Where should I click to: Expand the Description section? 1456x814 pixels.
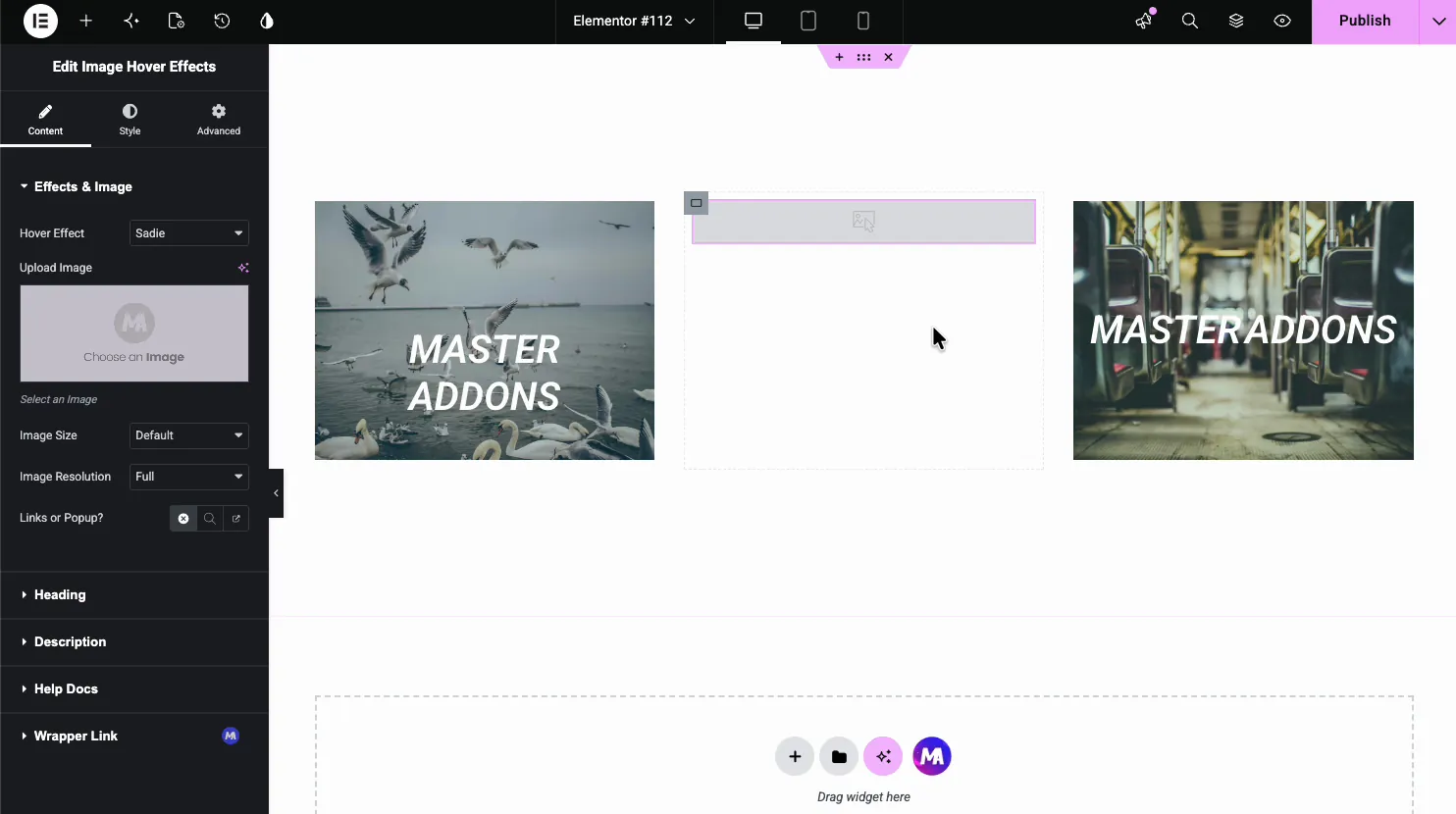point(134,642)
